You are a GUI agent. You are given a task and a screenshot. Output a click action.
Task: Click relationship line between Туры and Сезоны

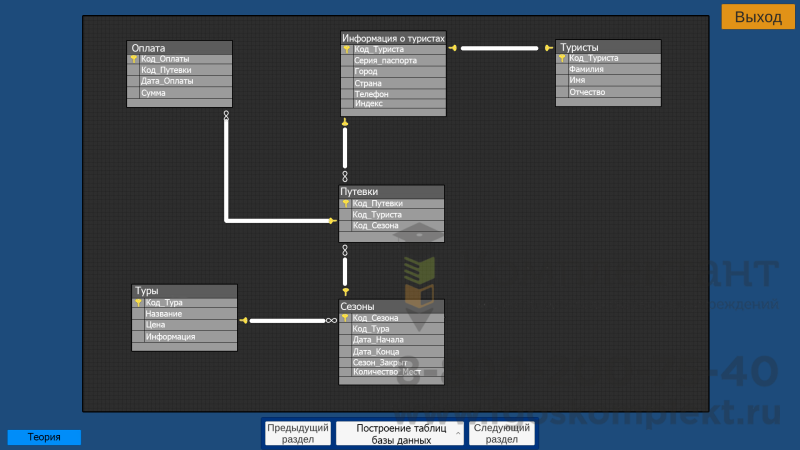point(285,321)
